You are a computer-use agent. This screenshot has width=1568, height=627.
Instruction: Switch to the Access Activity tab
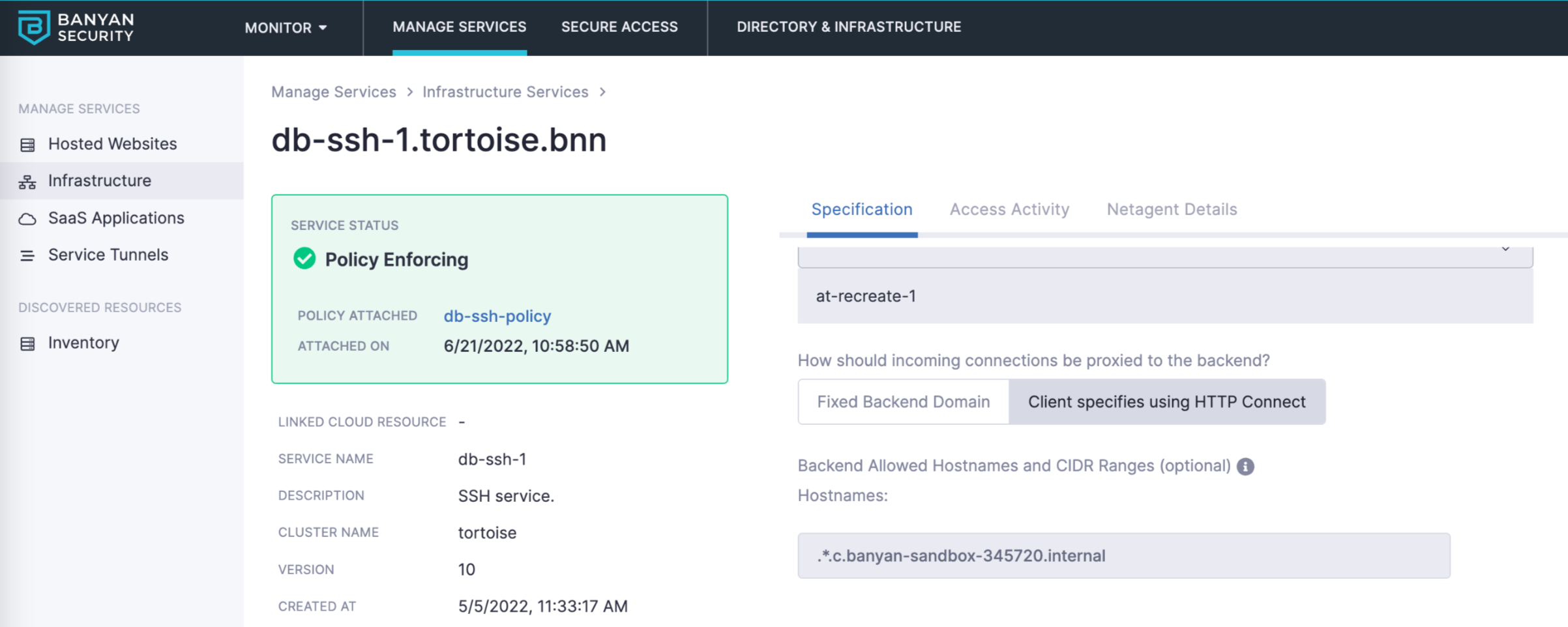tap(1009, 209)
